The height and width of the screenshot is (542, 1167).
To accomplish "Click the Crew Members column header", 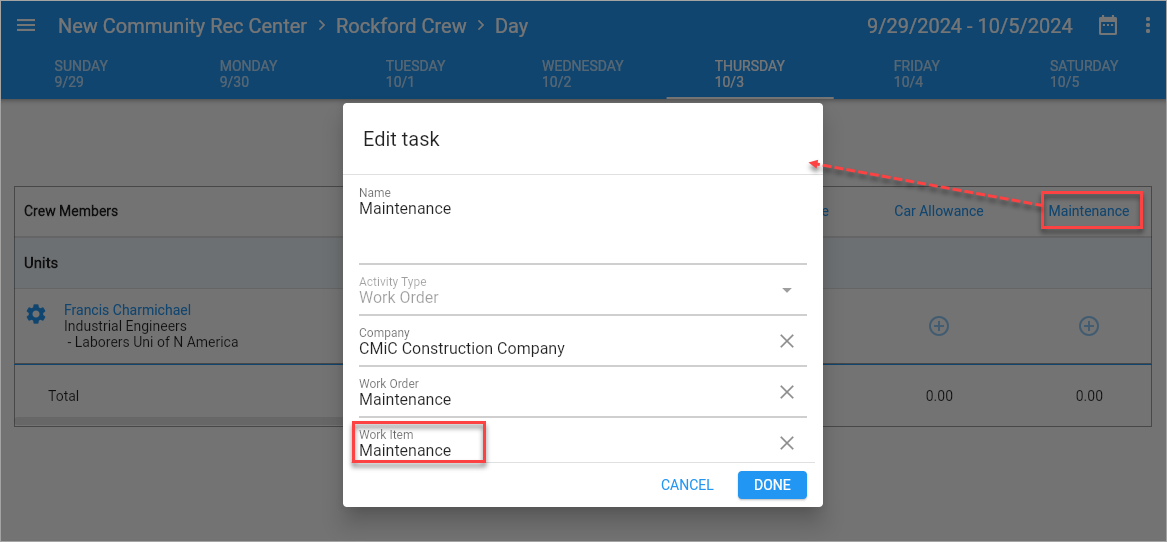I will (x=71, y=211).
